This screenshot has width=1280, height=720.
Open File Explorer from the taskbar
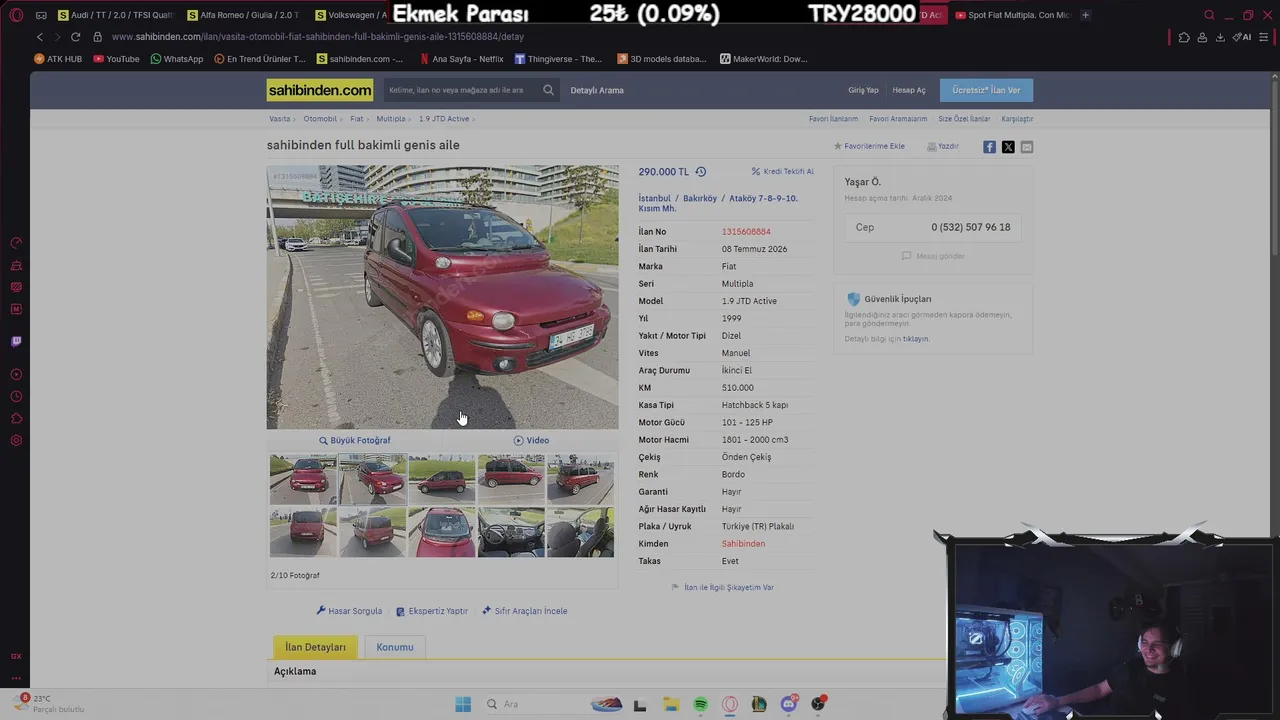670,704
